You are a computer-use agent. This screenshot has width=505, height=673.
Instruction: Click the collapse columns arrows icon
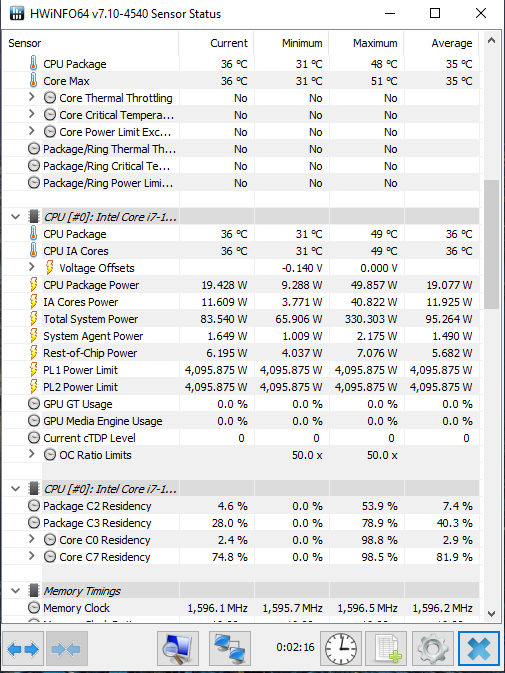pyautogui.click(x=67, y=649)
